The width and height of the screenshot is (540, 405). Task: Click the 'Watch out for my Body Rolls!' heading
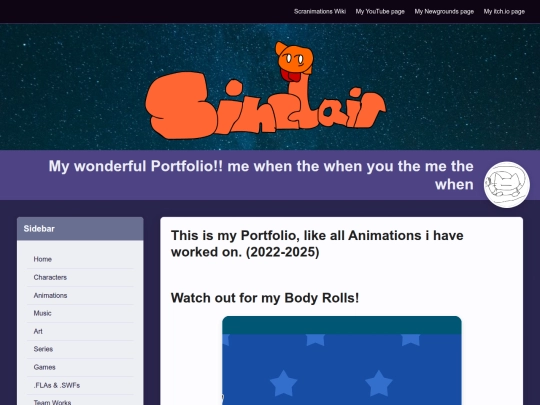click(265, 298)
